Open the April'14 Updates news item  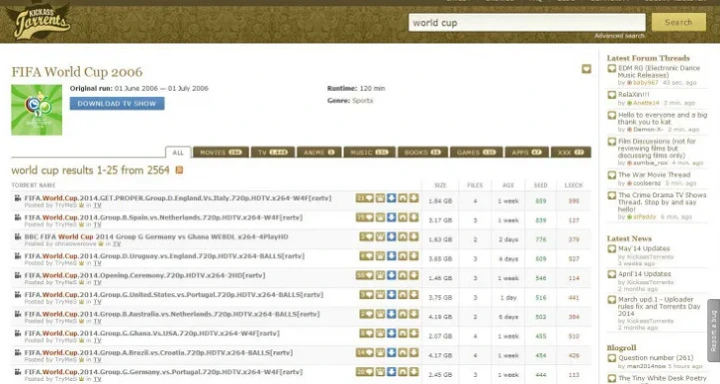pos(644,274)
